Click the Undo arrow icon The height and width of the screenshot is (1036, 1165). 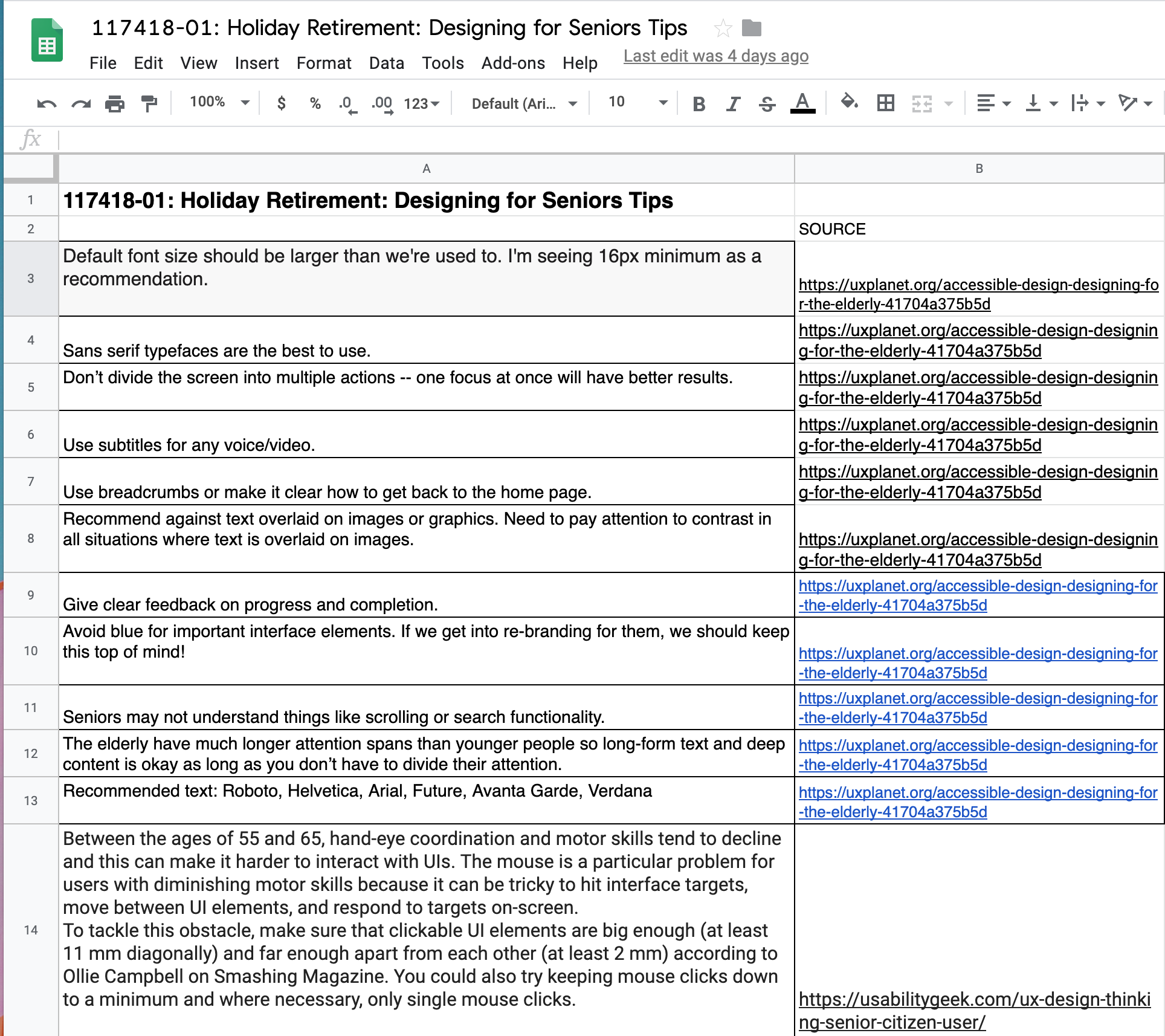tap(47, 104)
